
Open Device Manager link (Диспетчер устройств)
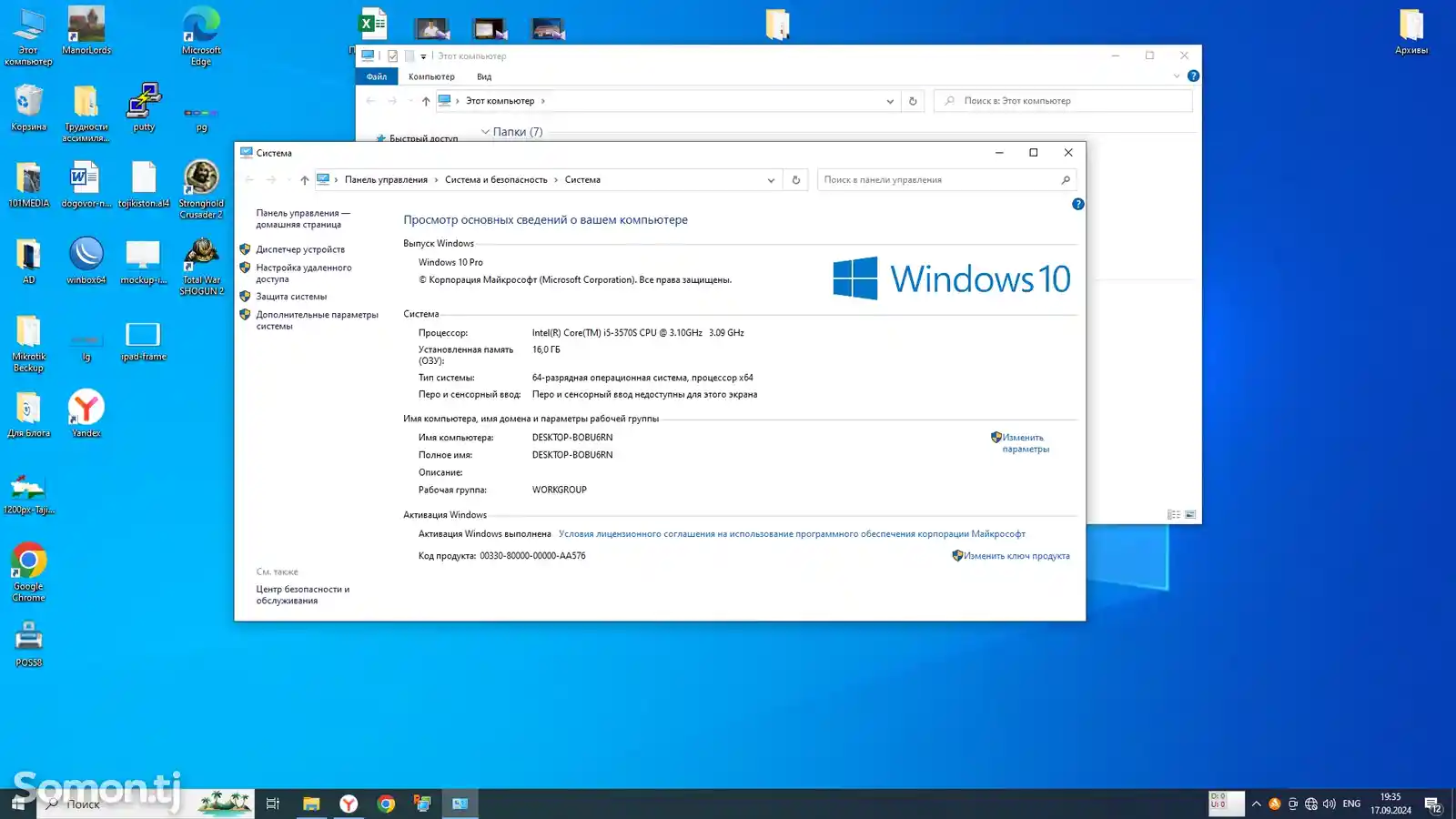300,249
